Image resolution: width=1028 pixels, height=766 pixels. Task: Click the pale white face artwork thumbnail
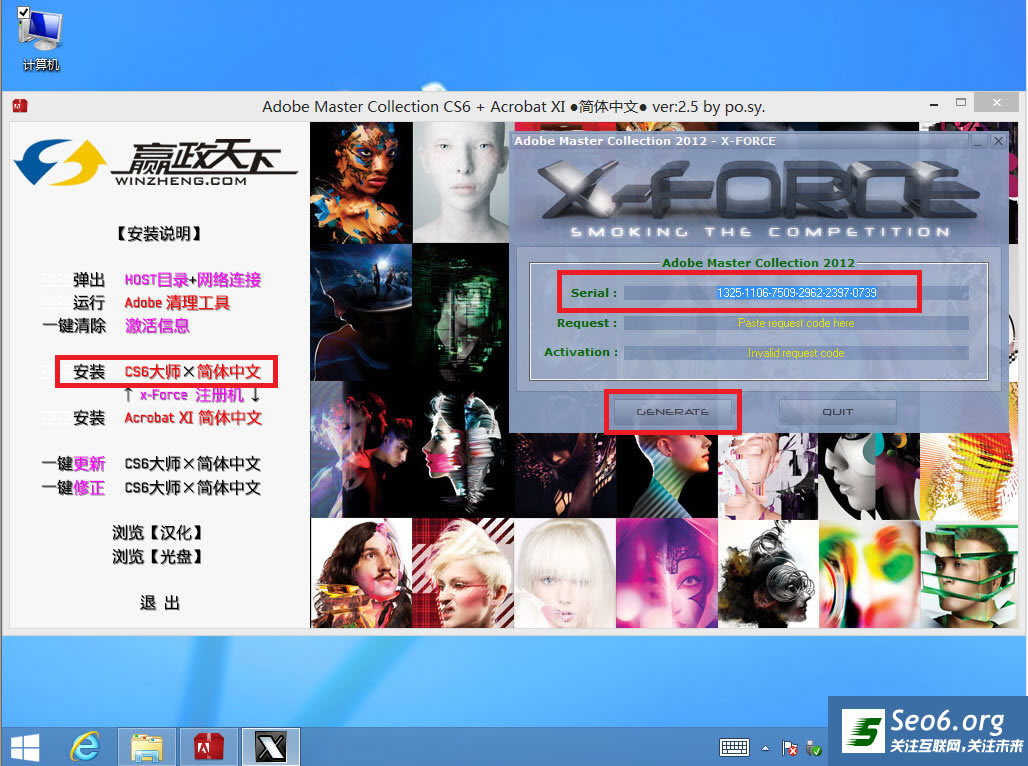461,183
